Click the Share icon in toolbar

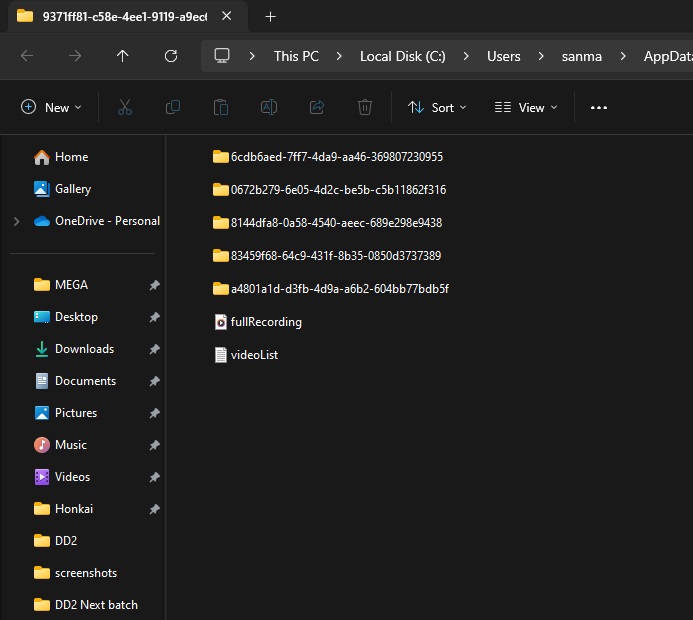[317, 107]
